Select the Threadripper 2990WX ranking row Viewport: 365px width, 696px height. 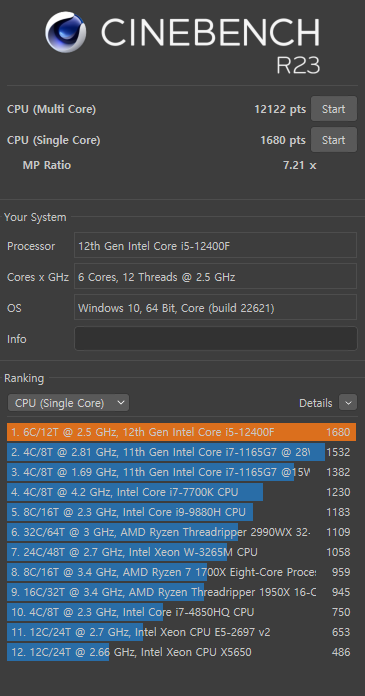tap(181, 532)
